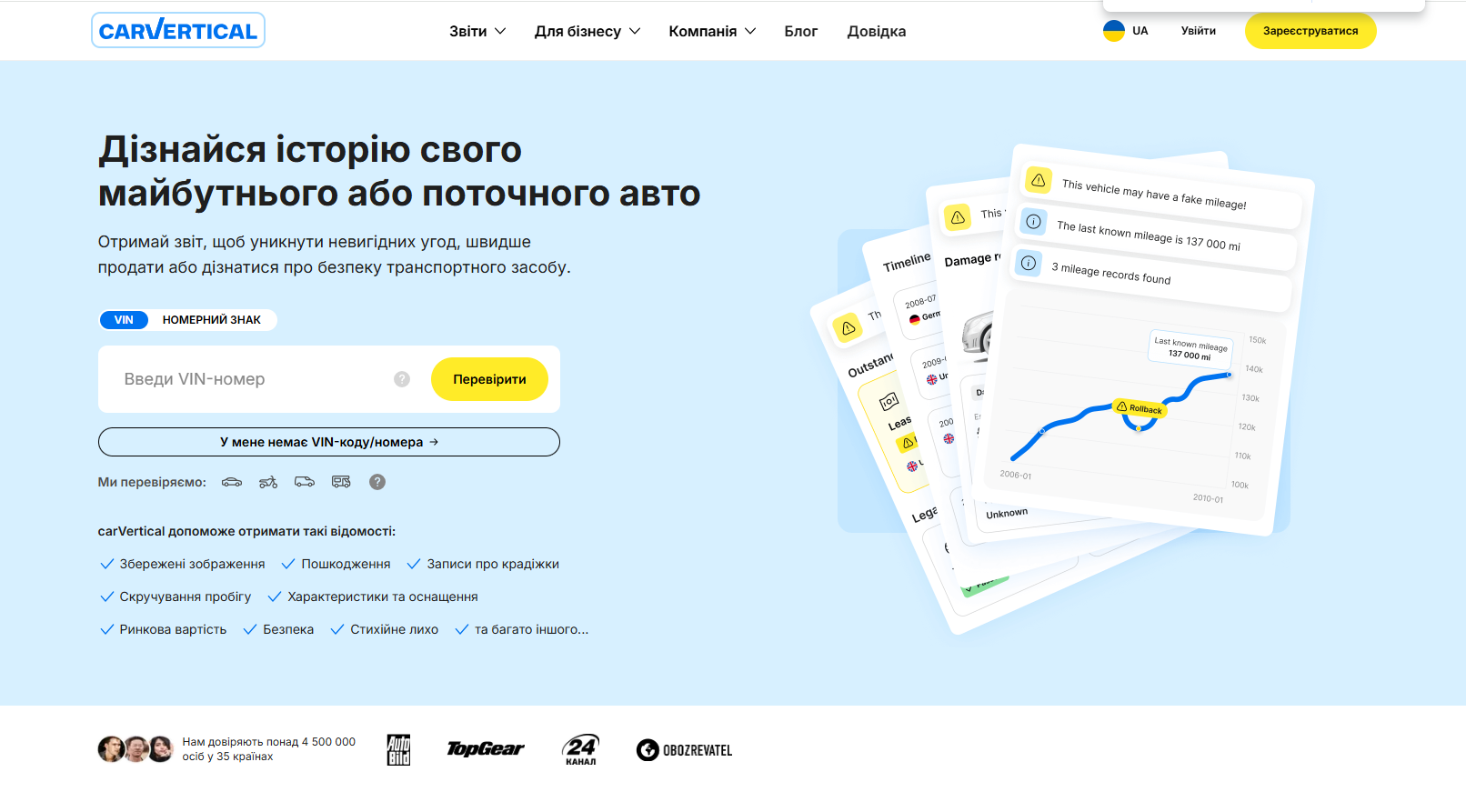
Task: Click the Безпека feature text
Action: click(288, 629)
